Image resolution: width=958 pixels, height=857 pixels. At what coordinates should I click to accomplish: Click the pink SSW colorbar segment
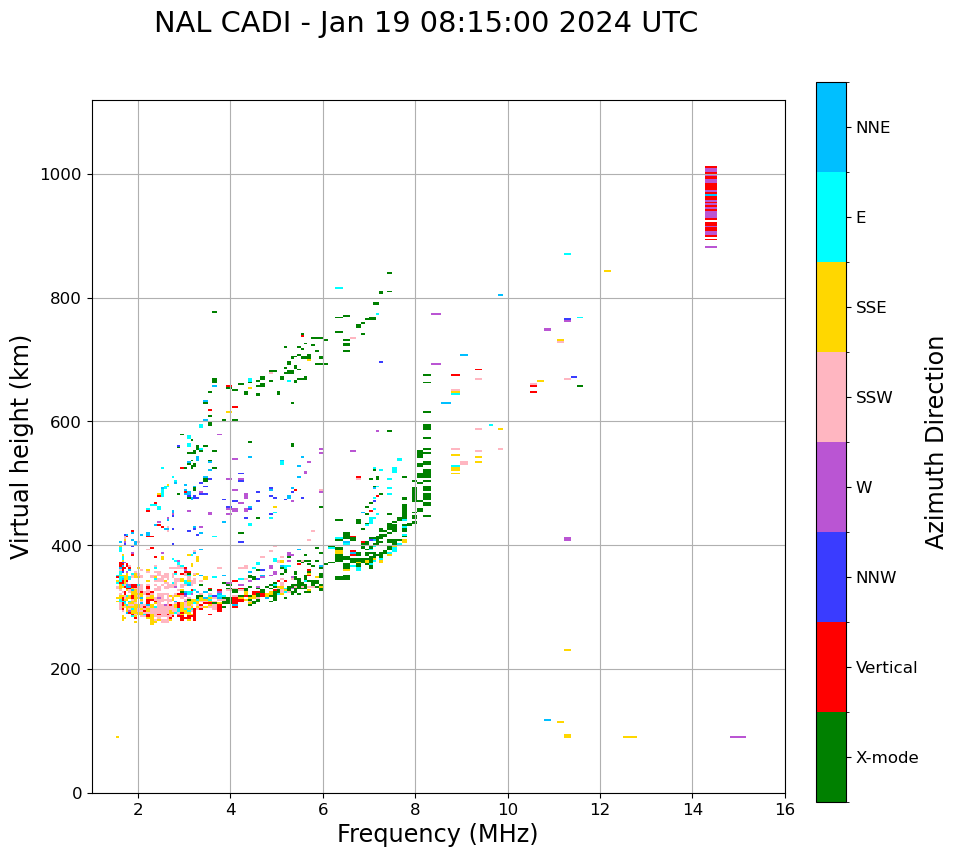[x=831, y=397]
